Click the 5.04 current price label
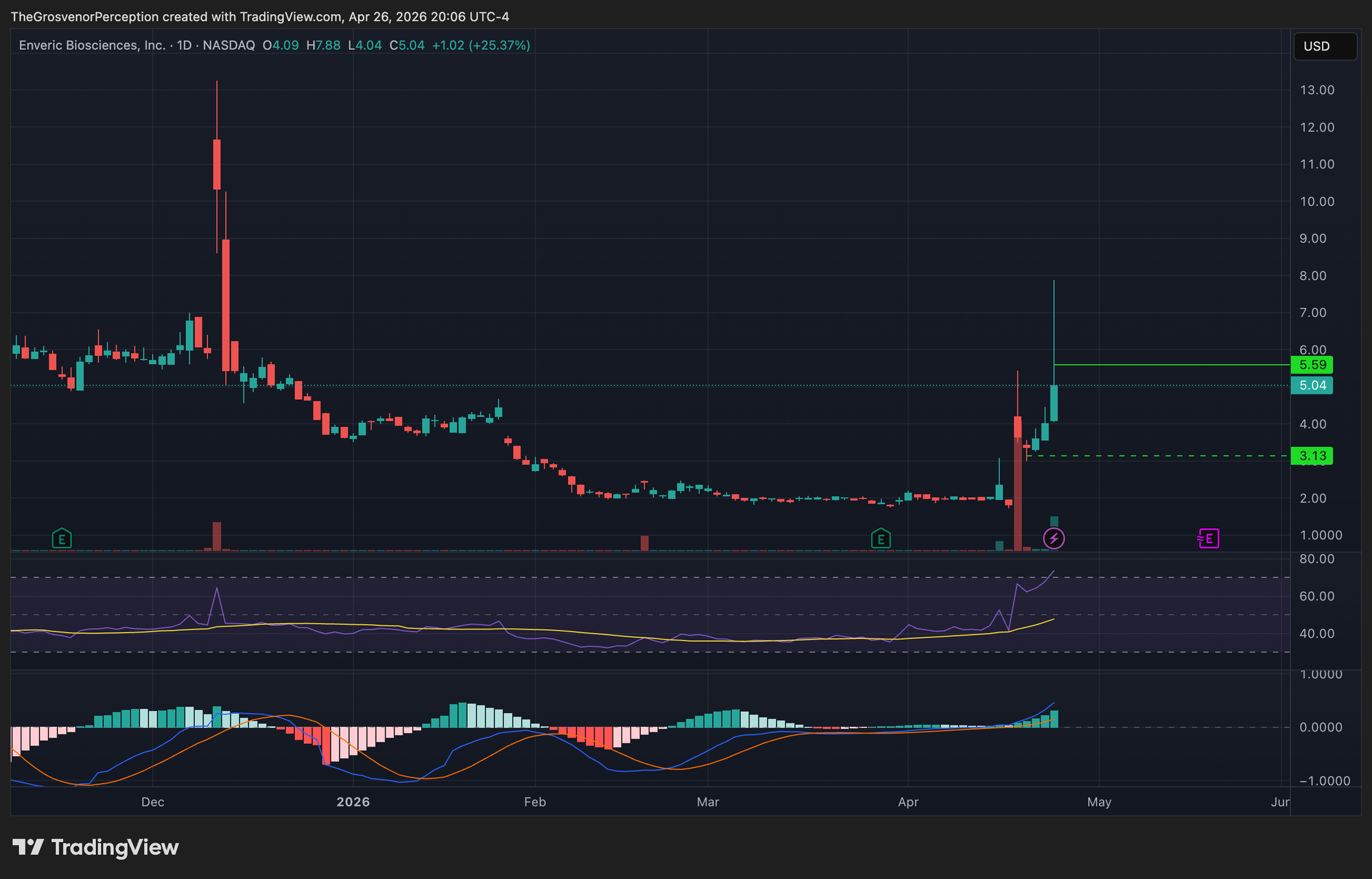 pos(1312,385)
